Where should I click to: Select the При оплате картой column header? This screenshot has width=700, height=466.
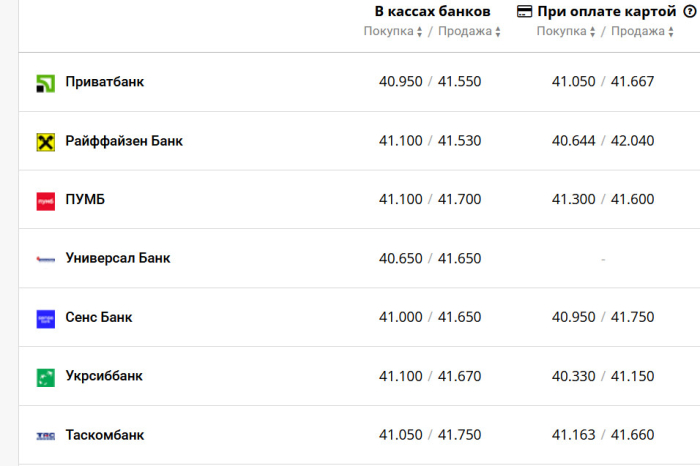coord(607,12)
